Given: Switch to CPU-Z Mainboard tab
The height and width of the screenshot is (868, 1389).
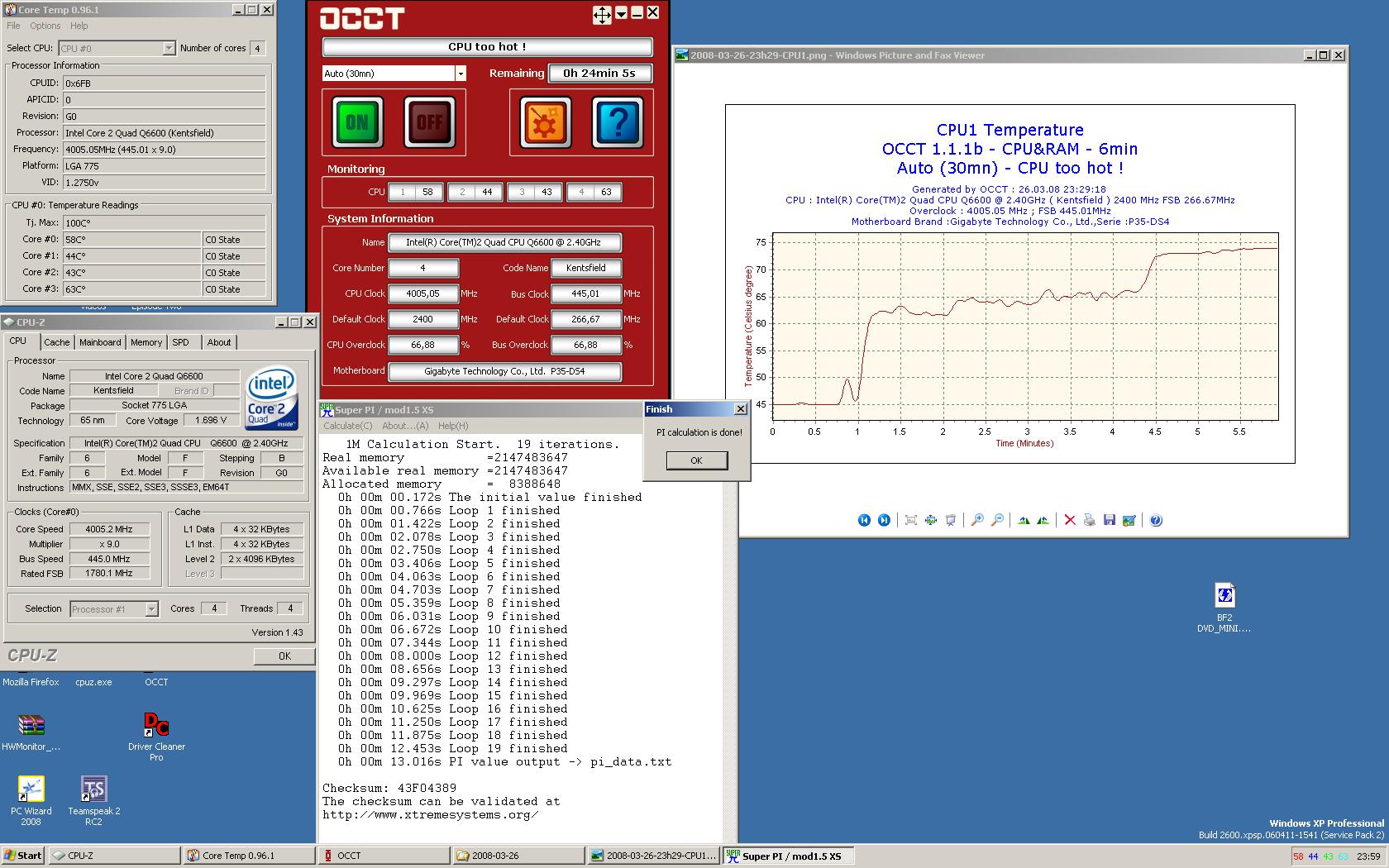Looking at the screenshot, I should (x=100, y=342).
